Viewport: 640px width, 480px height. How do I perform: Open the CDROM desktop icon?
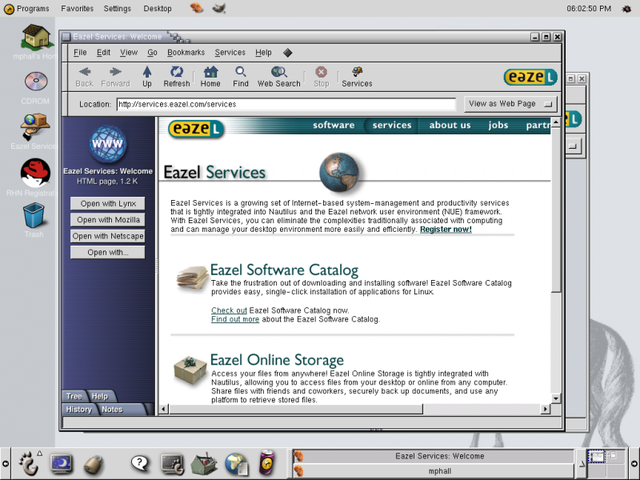[x=36, y=81]
